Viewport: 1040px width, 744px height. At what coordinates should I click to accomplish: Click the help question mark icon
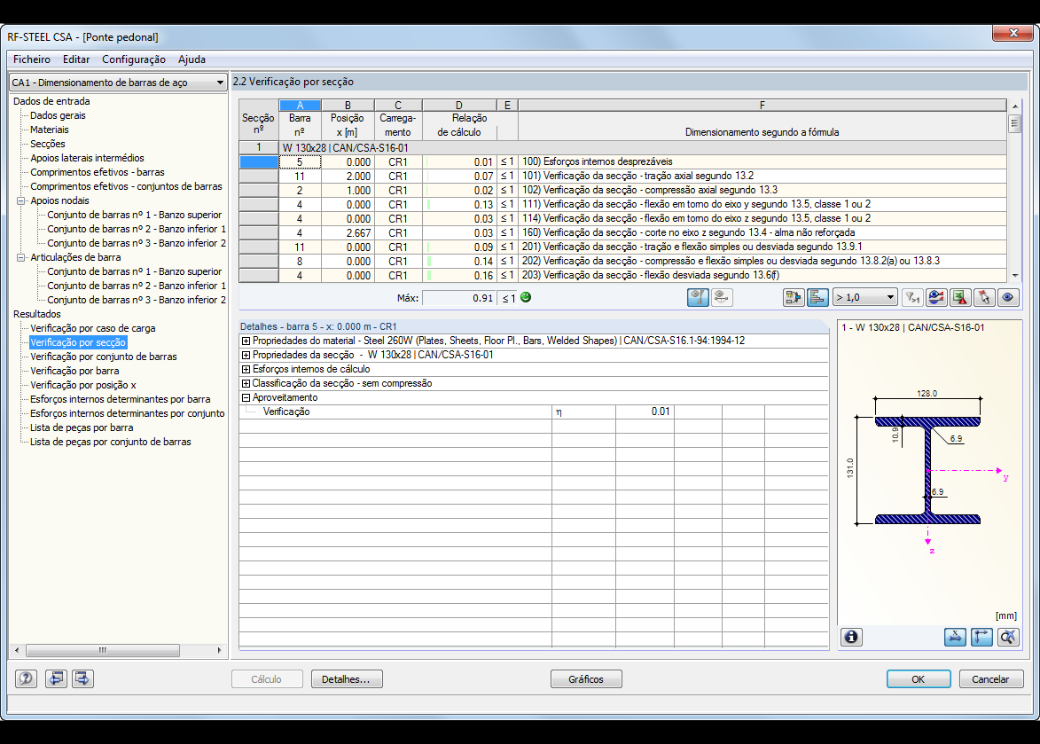(x=26, y=678)
